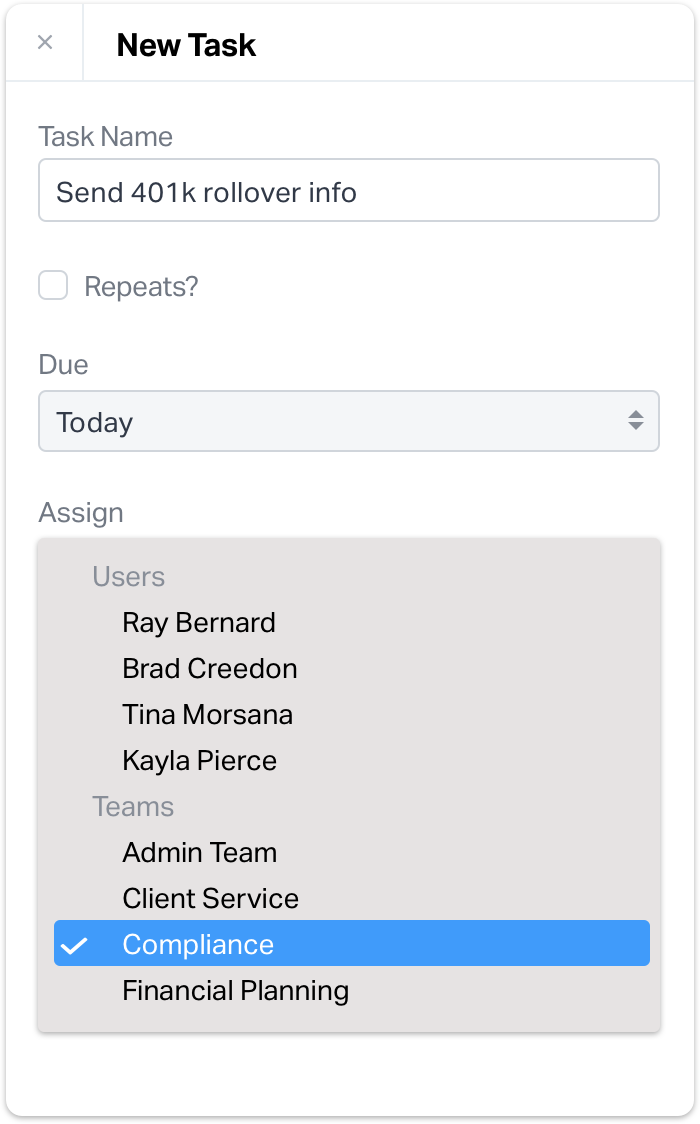
Task: Assign task to Brad Creedon
Action: (209, 668)
